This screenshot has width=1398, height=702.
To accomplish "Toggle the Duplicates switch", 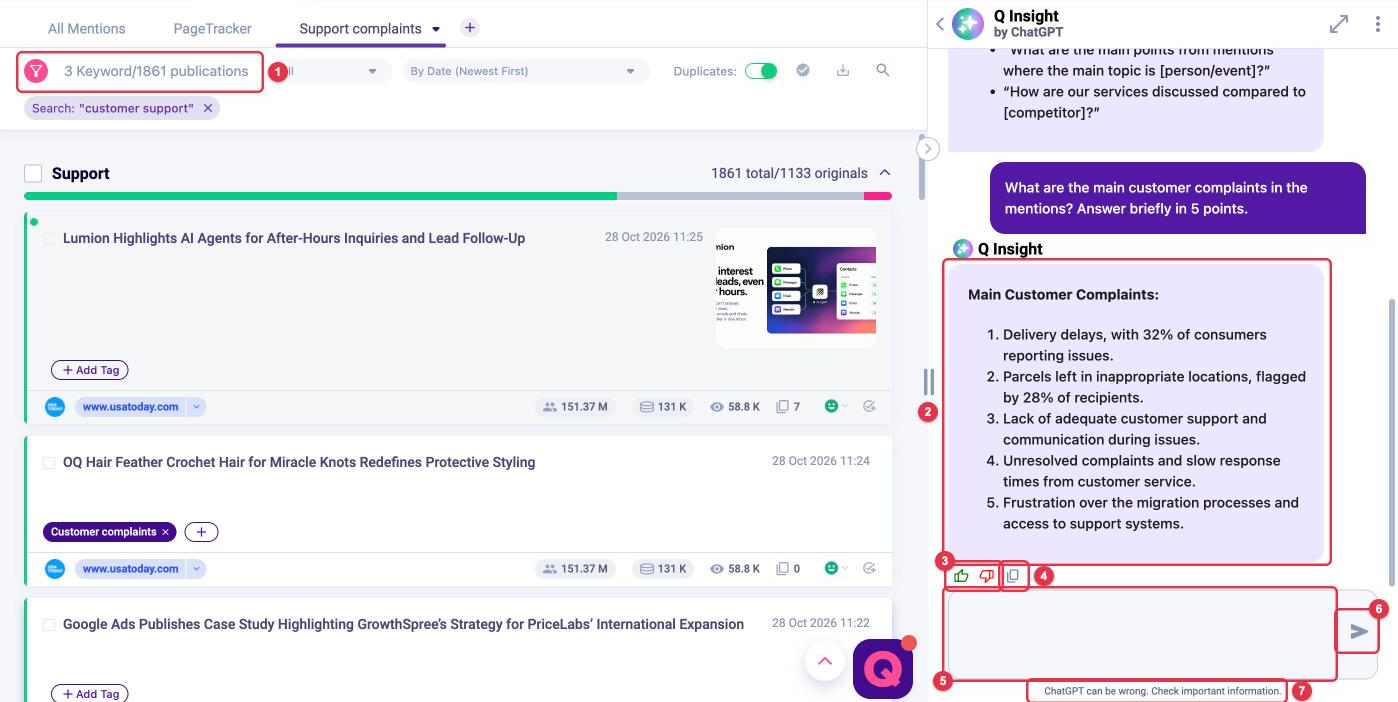I will point(761,71).
